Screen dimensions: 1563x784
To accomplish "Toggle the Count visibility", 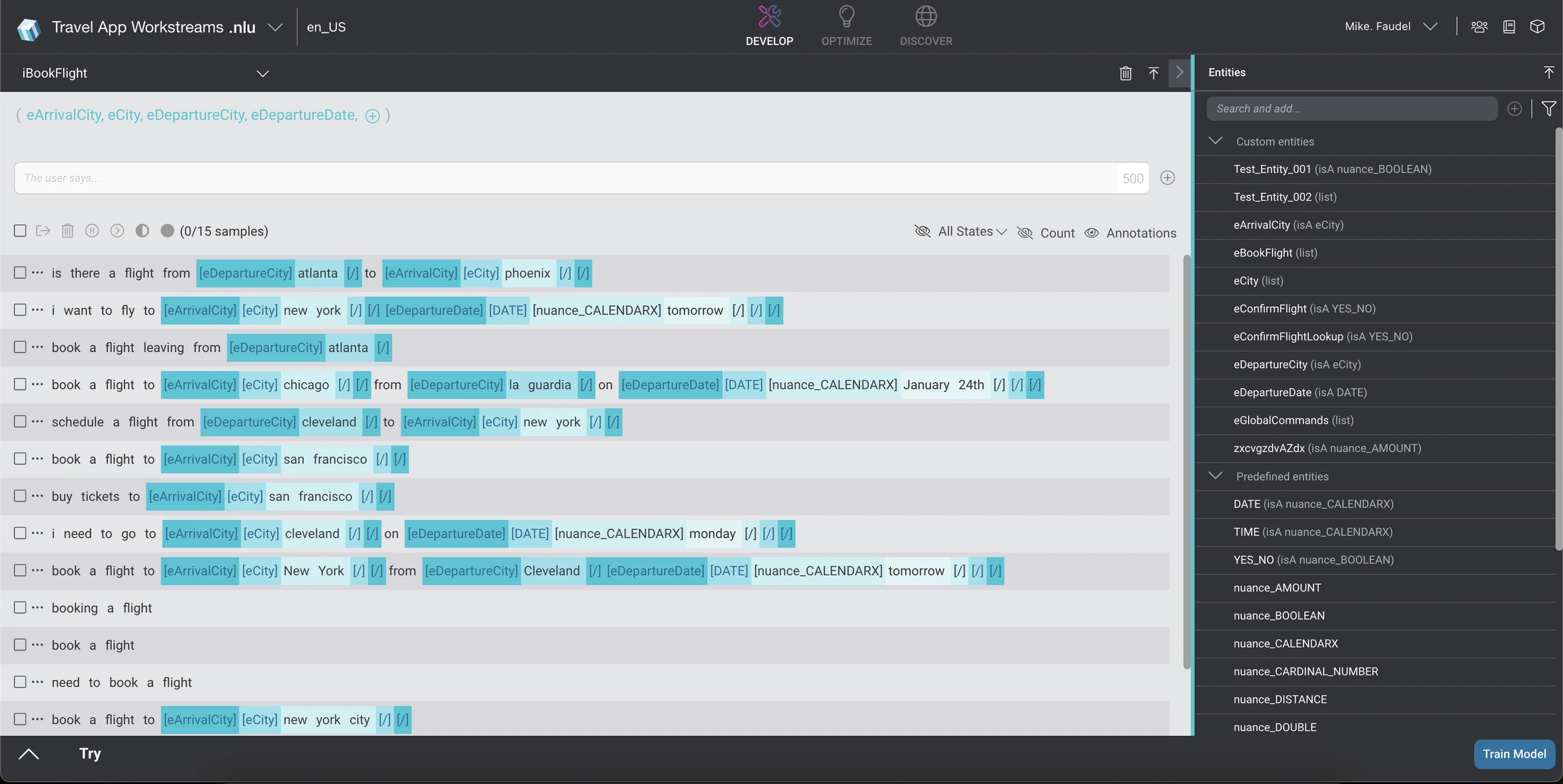I will (1025, 233).
